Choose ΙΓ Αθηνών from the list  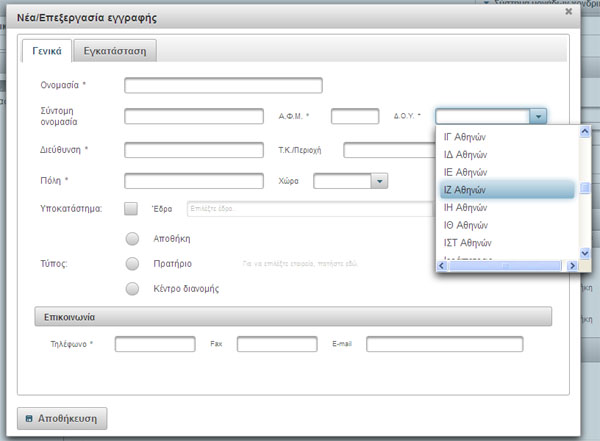click(507, 137)
